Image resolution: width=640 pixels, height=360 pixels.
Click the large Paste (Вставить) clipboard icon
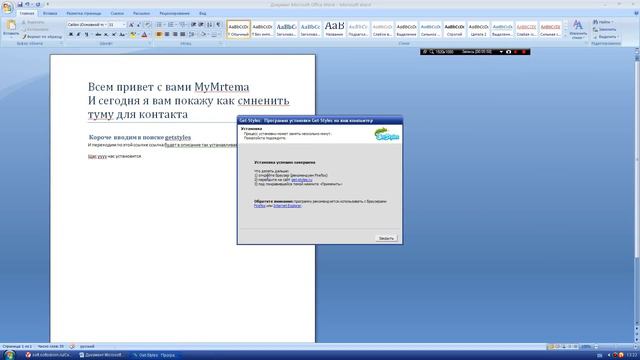11,26
